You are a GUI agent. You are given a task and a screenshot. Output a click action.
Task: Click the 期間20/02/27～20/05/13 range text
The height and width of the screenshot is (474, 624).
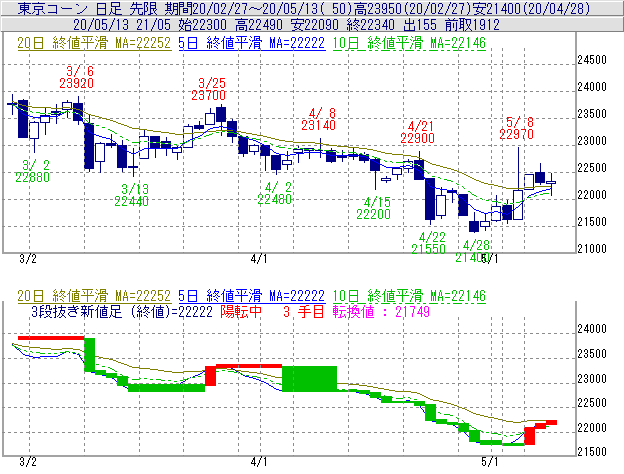click(243, 8)
